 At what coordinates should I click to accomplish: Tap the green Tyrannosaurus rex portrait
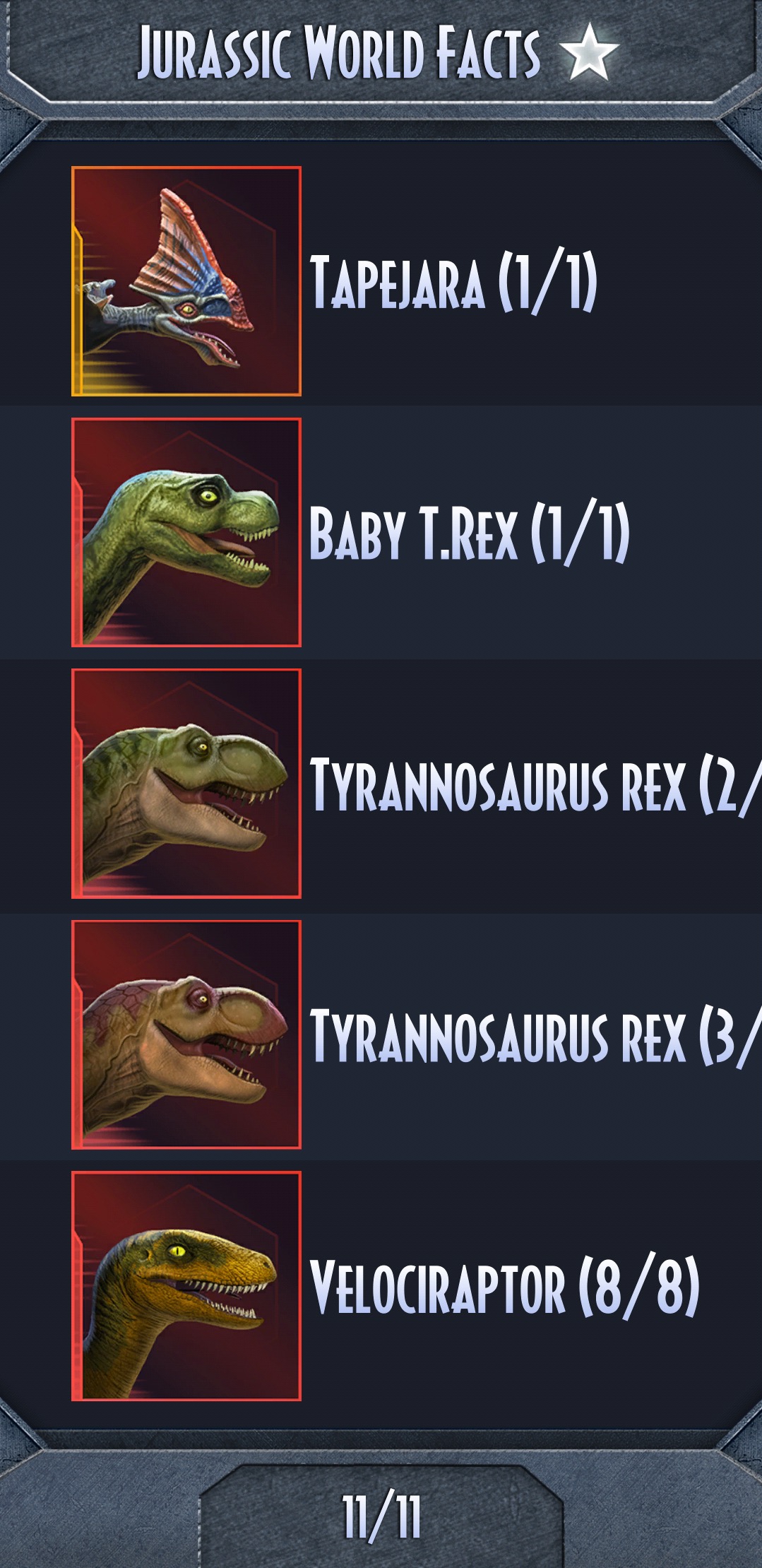point(186,784)
